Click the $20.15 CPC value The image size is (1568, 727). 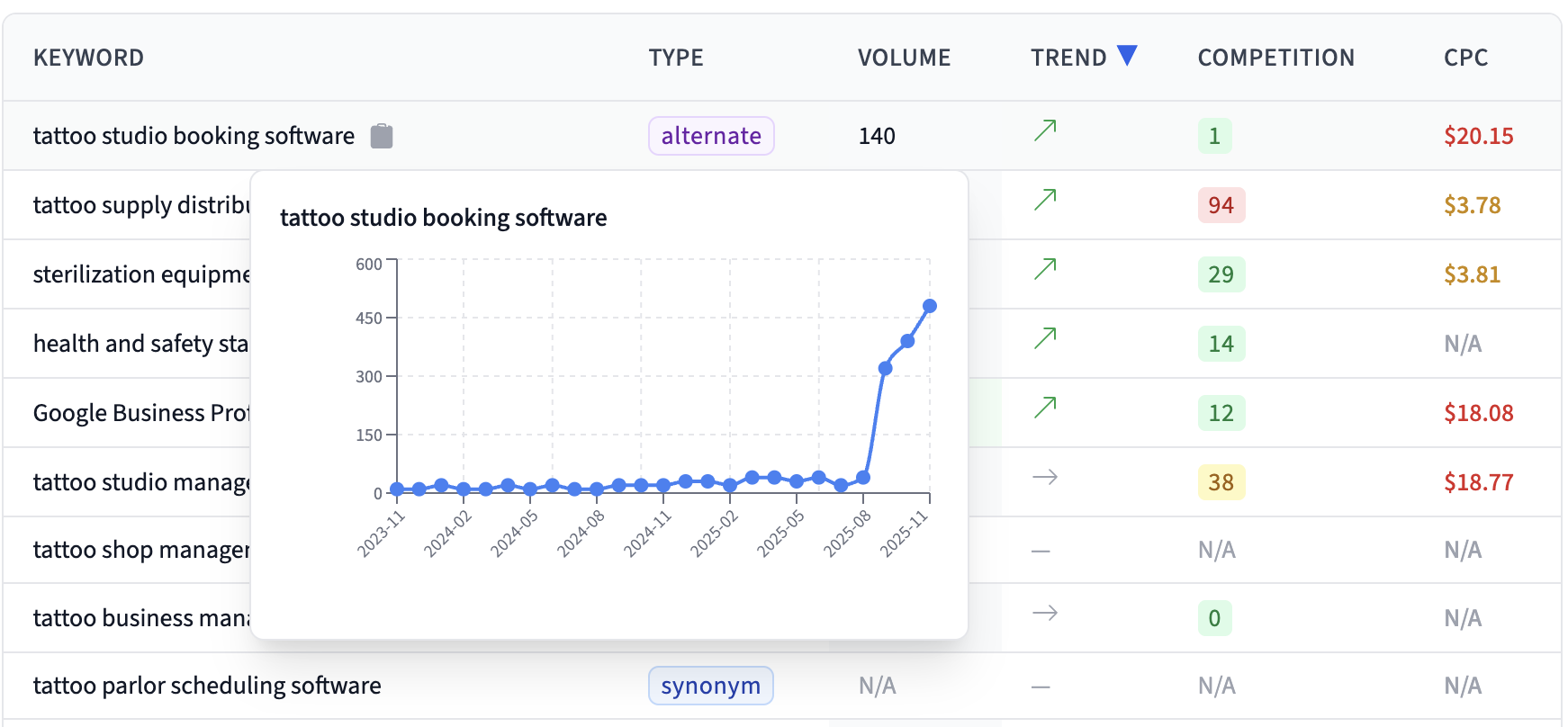coord(1478,136)
